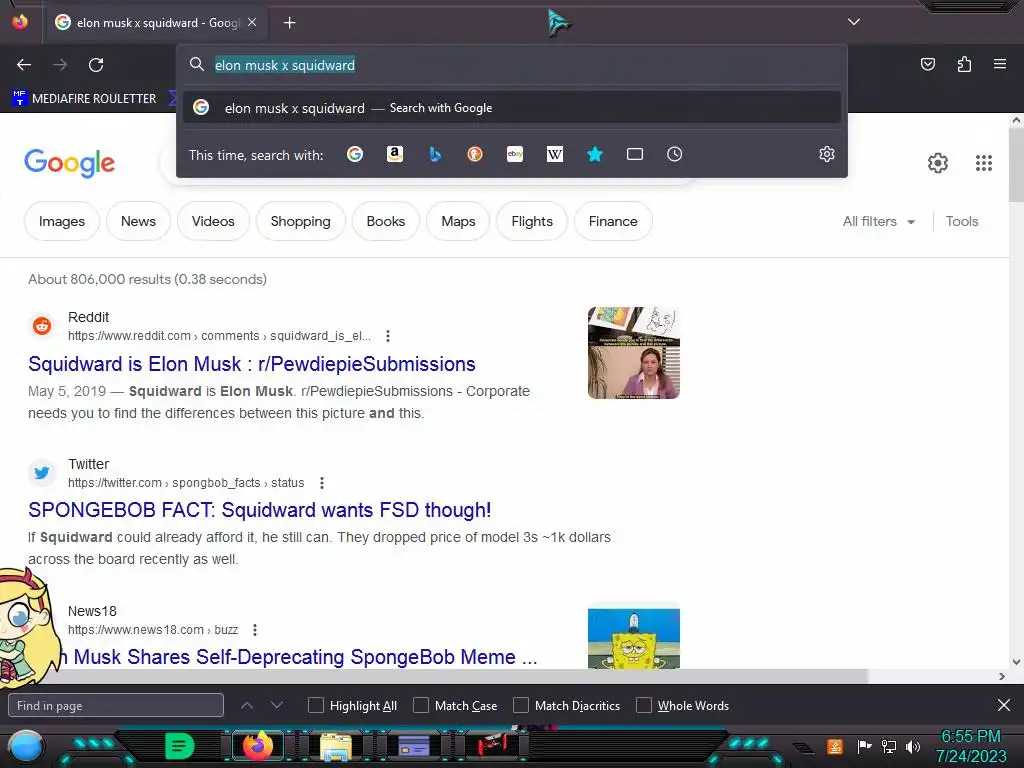
Task: Search bookmarks with the star icon
Action: pos(594,154)
